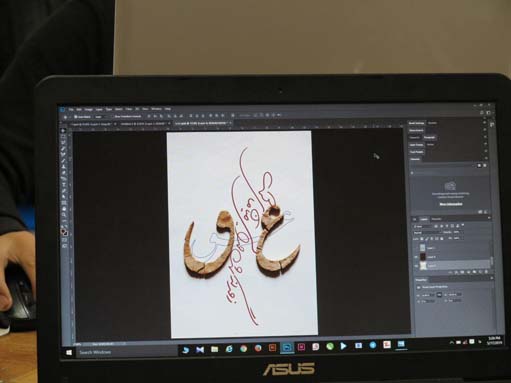Select the Zoom tool
The height and width of the screenshot is (383, 511).
[64, 215]
